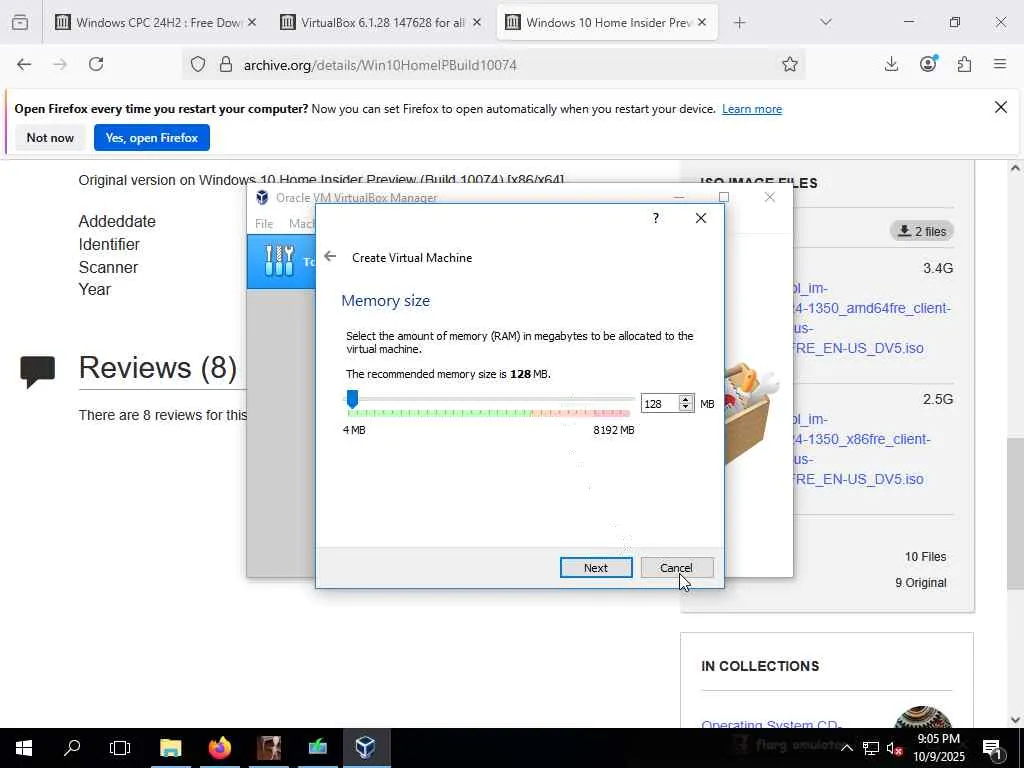This screenshot has width=1024, height=768.
Task: Close the Windows 10 Home Insider tab
Action: pos(702,23)
